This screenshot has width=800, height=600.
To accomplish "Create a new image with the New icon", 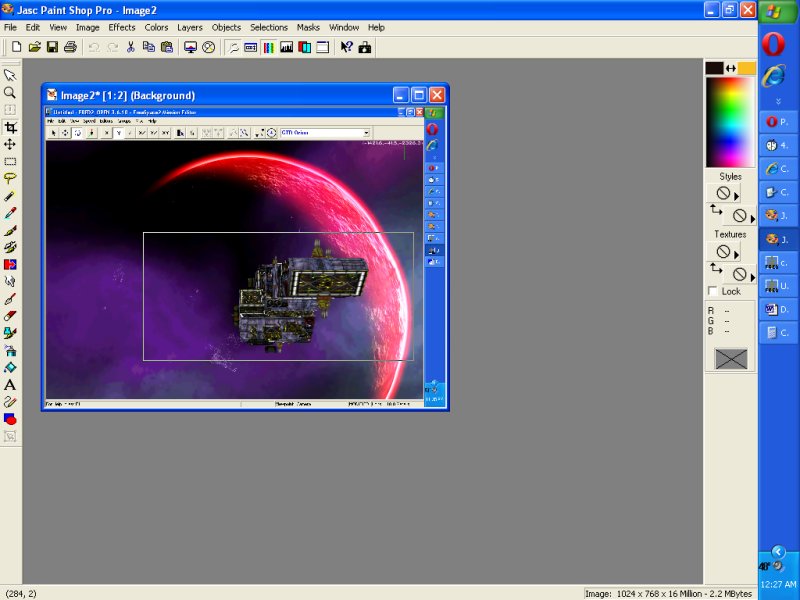I will (16, 47).
